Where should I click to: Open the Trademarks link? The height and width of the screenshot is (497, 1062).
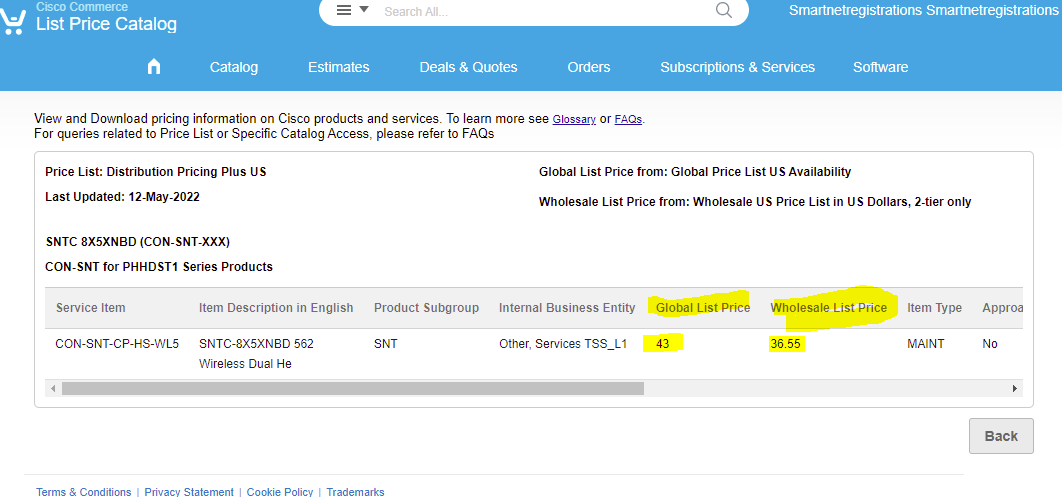pyautogui.click(x=356, y=492)
